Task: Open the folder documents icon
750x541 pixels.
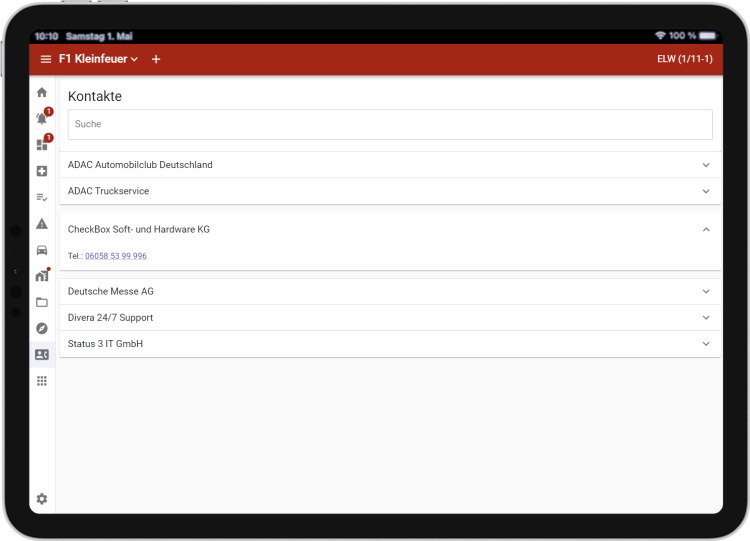Action: (42, 302)
